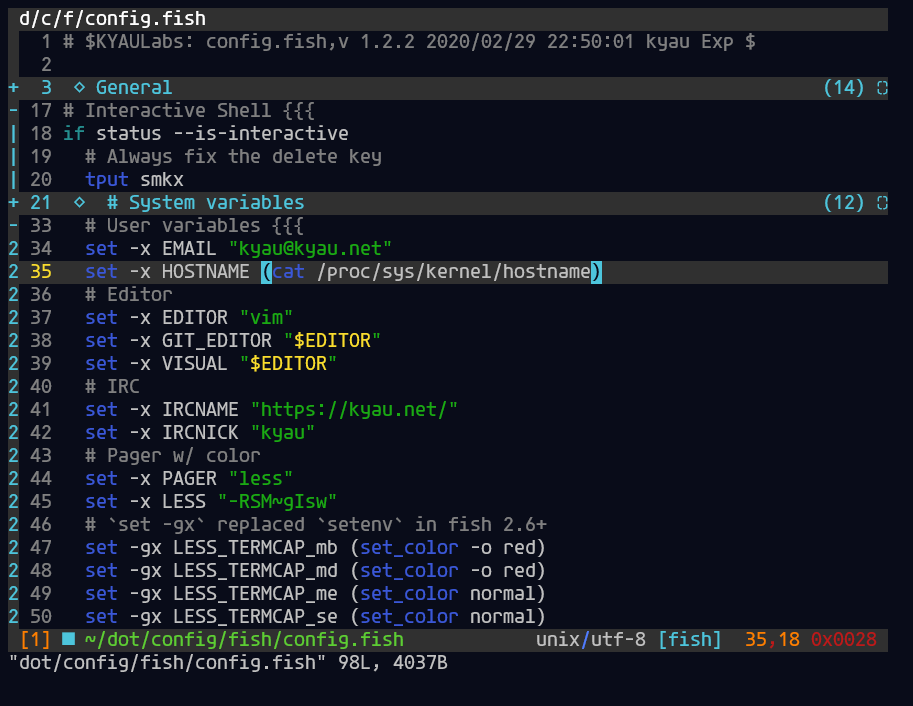913x706 pixels.
Task: Click fold level 2 marker on line 44
Action: click(x=13, y=478)
